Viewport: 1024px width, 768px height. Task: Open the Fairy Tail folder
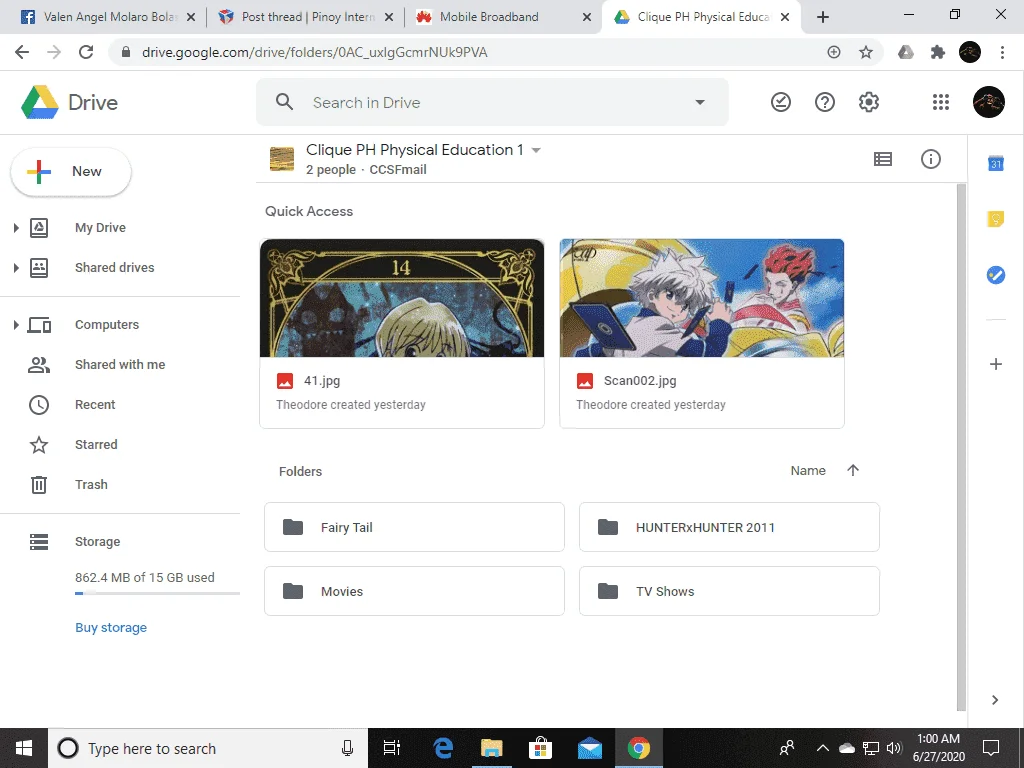click(414, 527)
